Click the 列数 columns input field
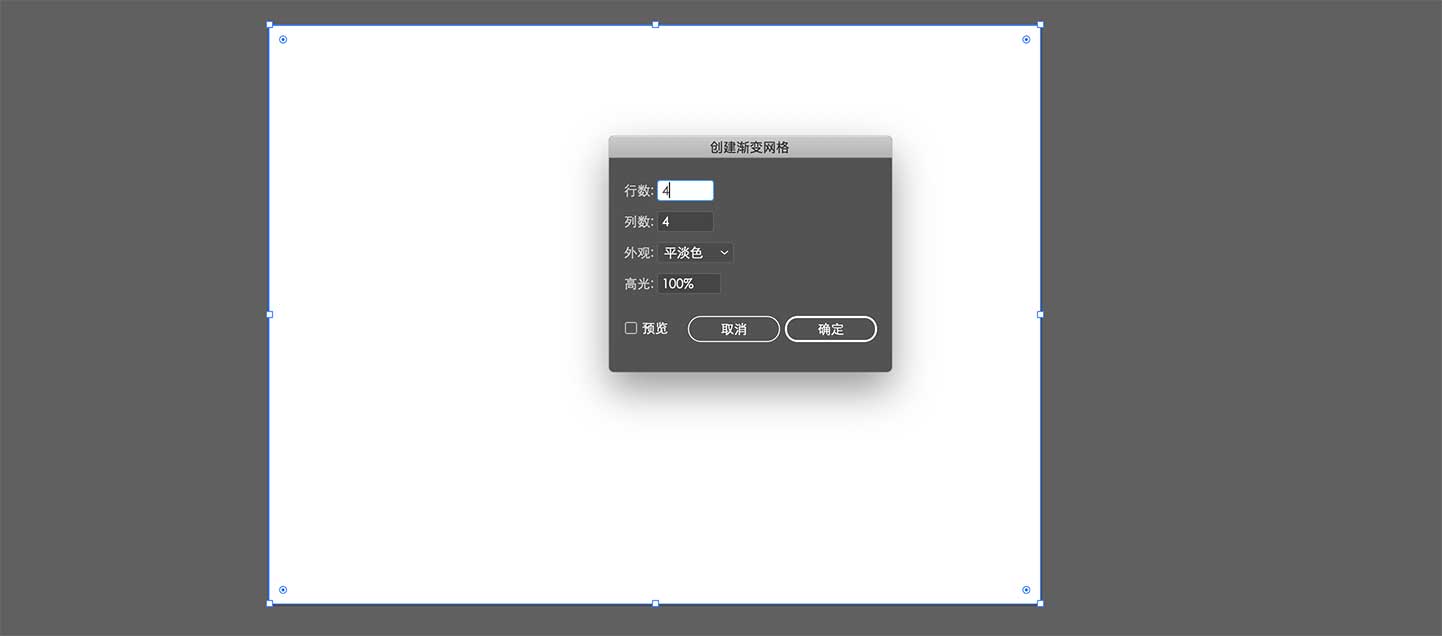Viewport: 1442px width, 636px height. (x=685, y=222)
